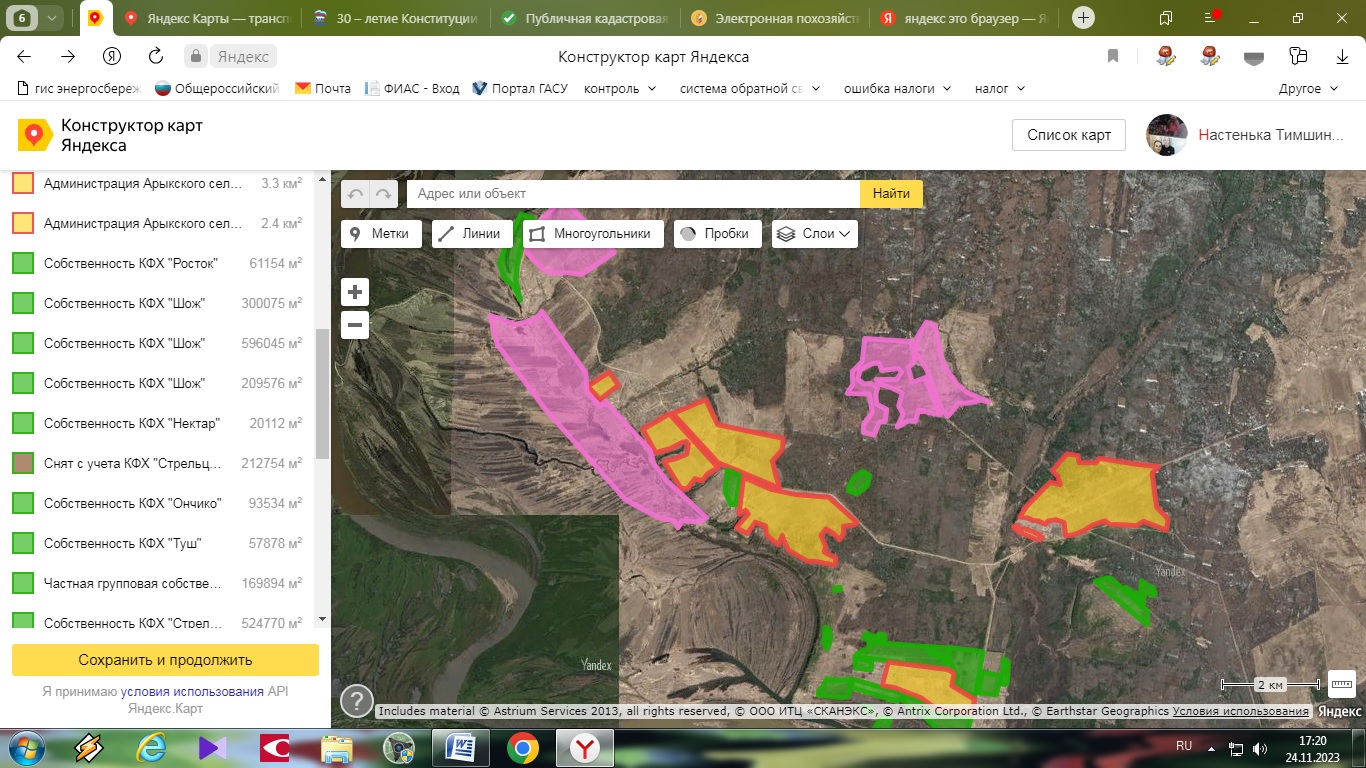Open the Портал ГАСУ bookmark
The height and width of the screenshot is (768, 1366).
pyautogui.click(x=519, y=88)
